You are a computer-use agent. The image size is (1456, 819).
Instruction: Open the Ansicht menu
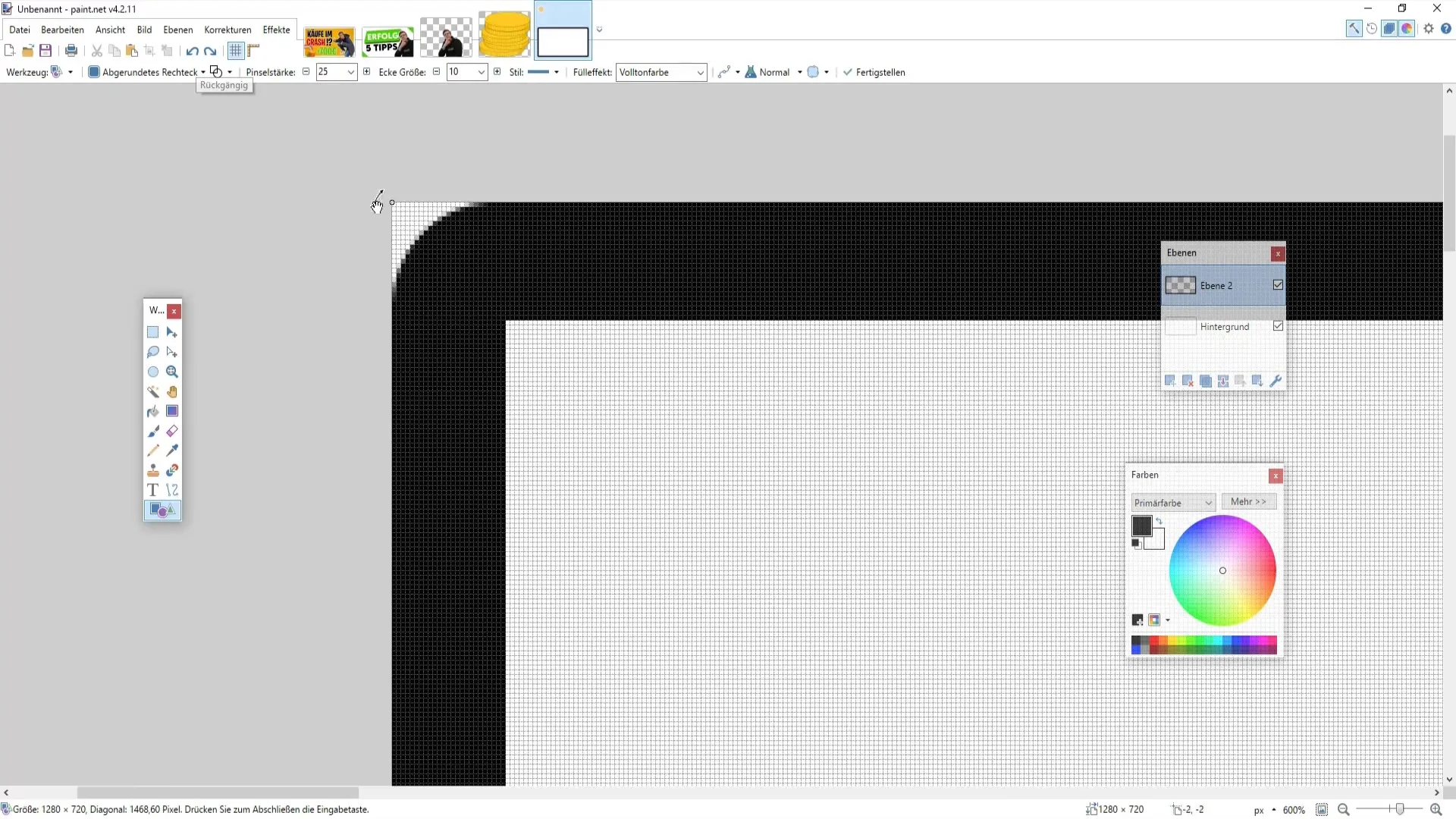tap(110, 30)
